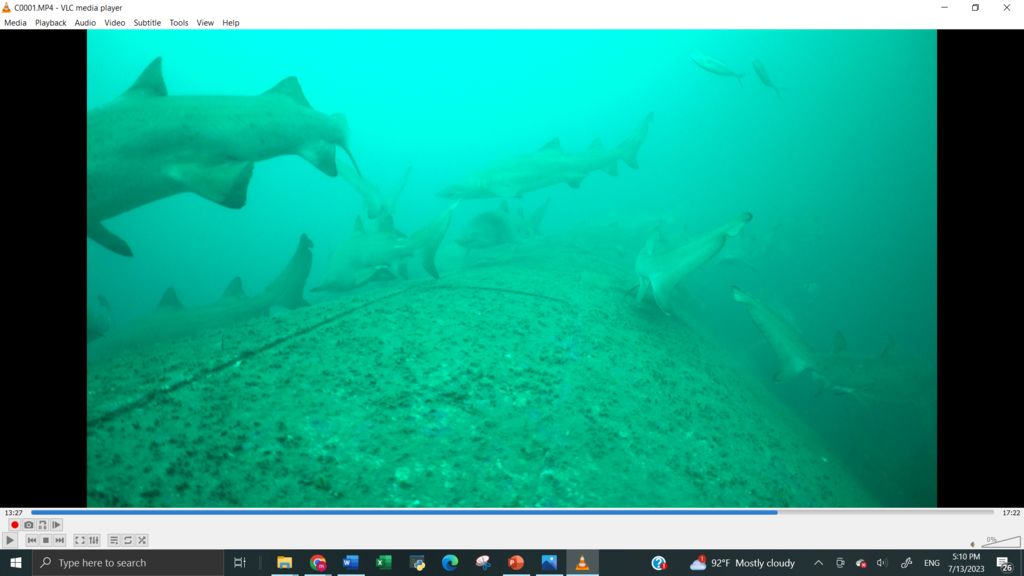Show extended settings and effects
Screen dimensions: 1024x576
[94, 540]
